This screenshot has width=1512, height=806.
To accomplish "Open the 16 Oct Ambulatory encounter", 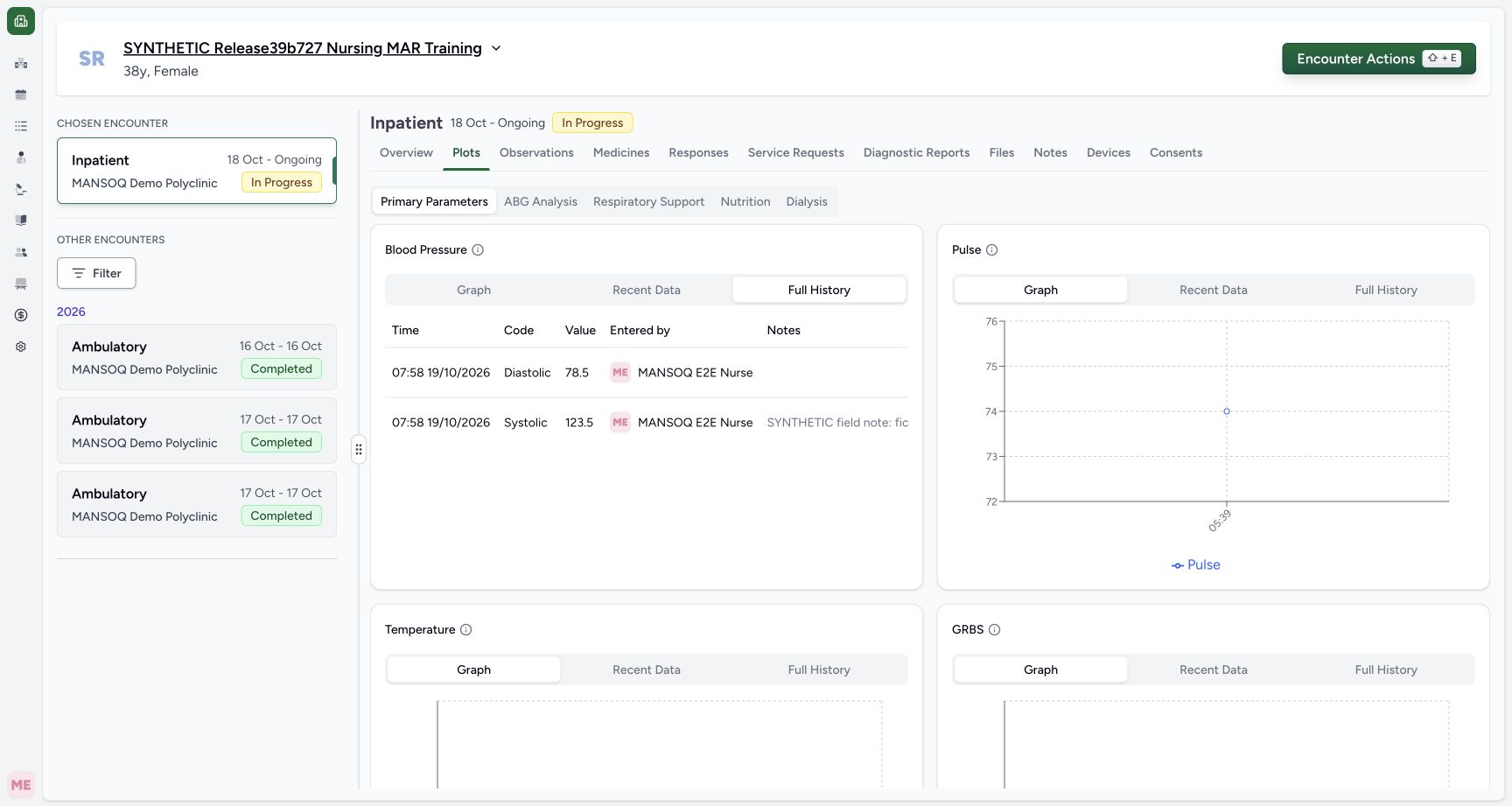I will click(197, 357).
